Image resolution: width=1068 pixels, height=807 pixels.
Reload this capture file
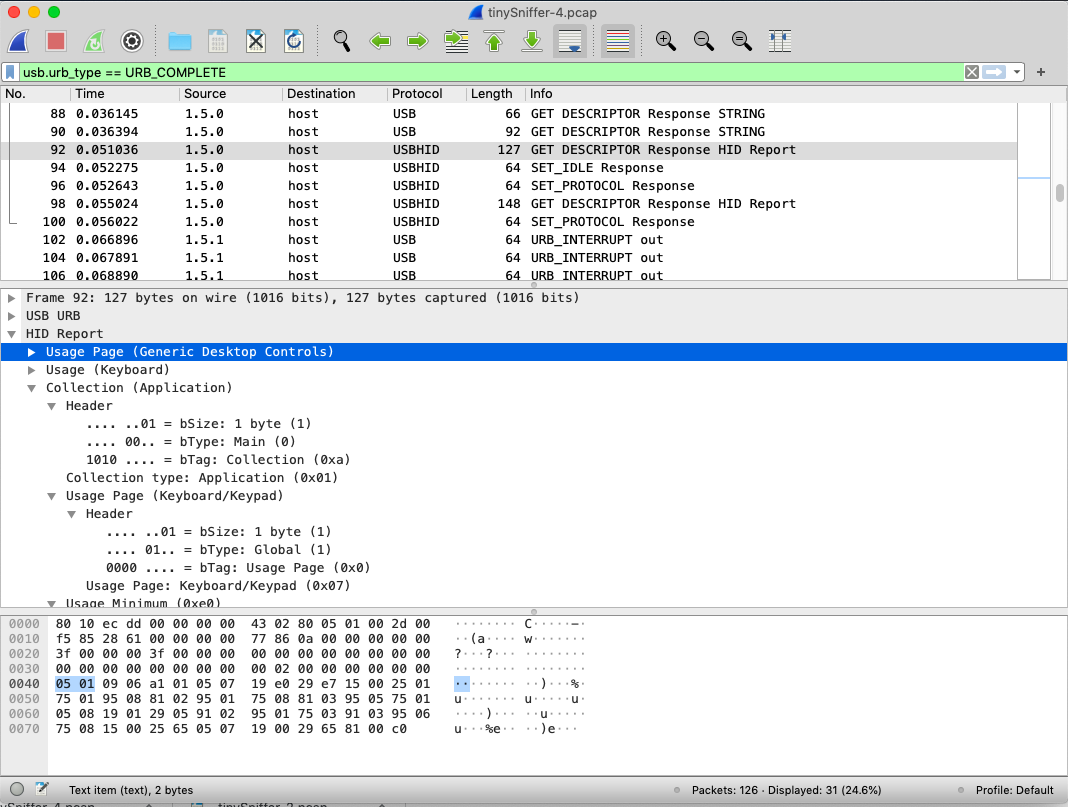coord(294,42)
